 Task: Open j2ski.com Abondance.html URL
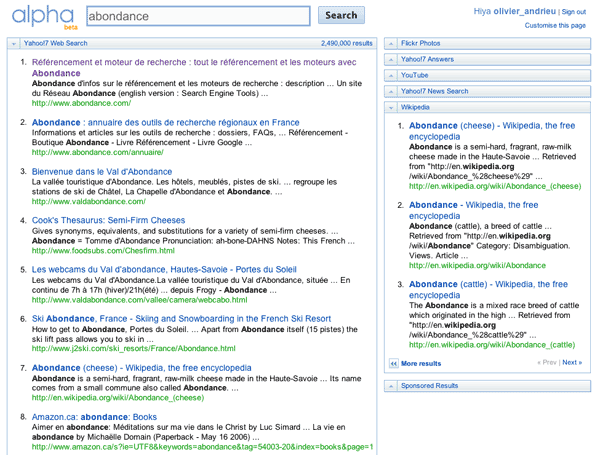tap(134, 348)
